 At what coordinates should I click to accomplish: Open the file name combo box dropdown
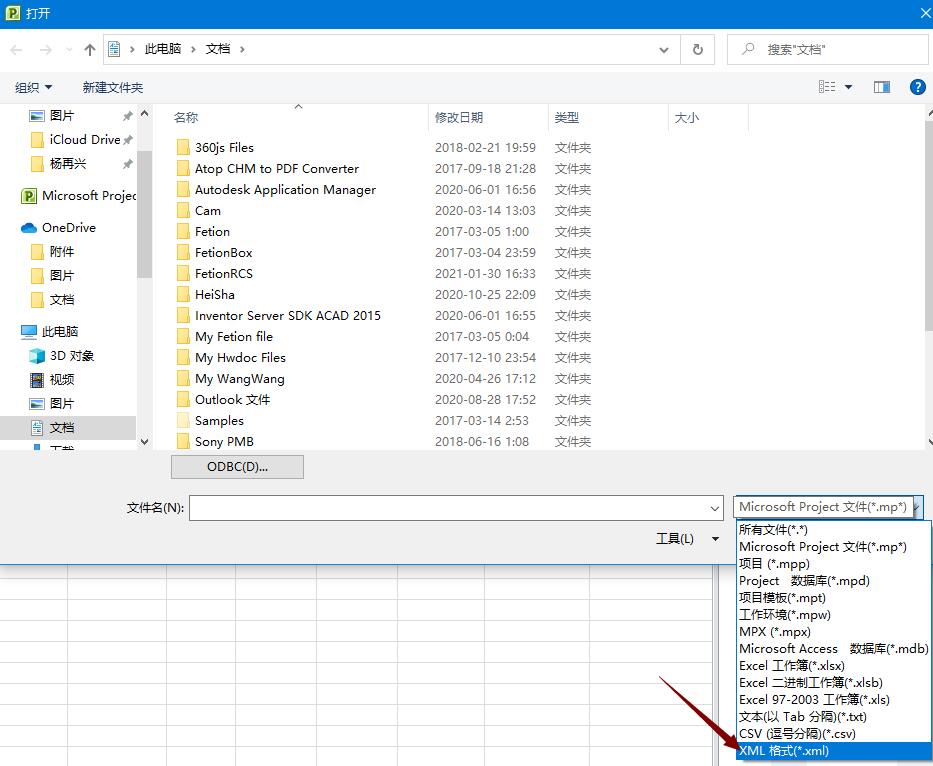pos(714,508)
